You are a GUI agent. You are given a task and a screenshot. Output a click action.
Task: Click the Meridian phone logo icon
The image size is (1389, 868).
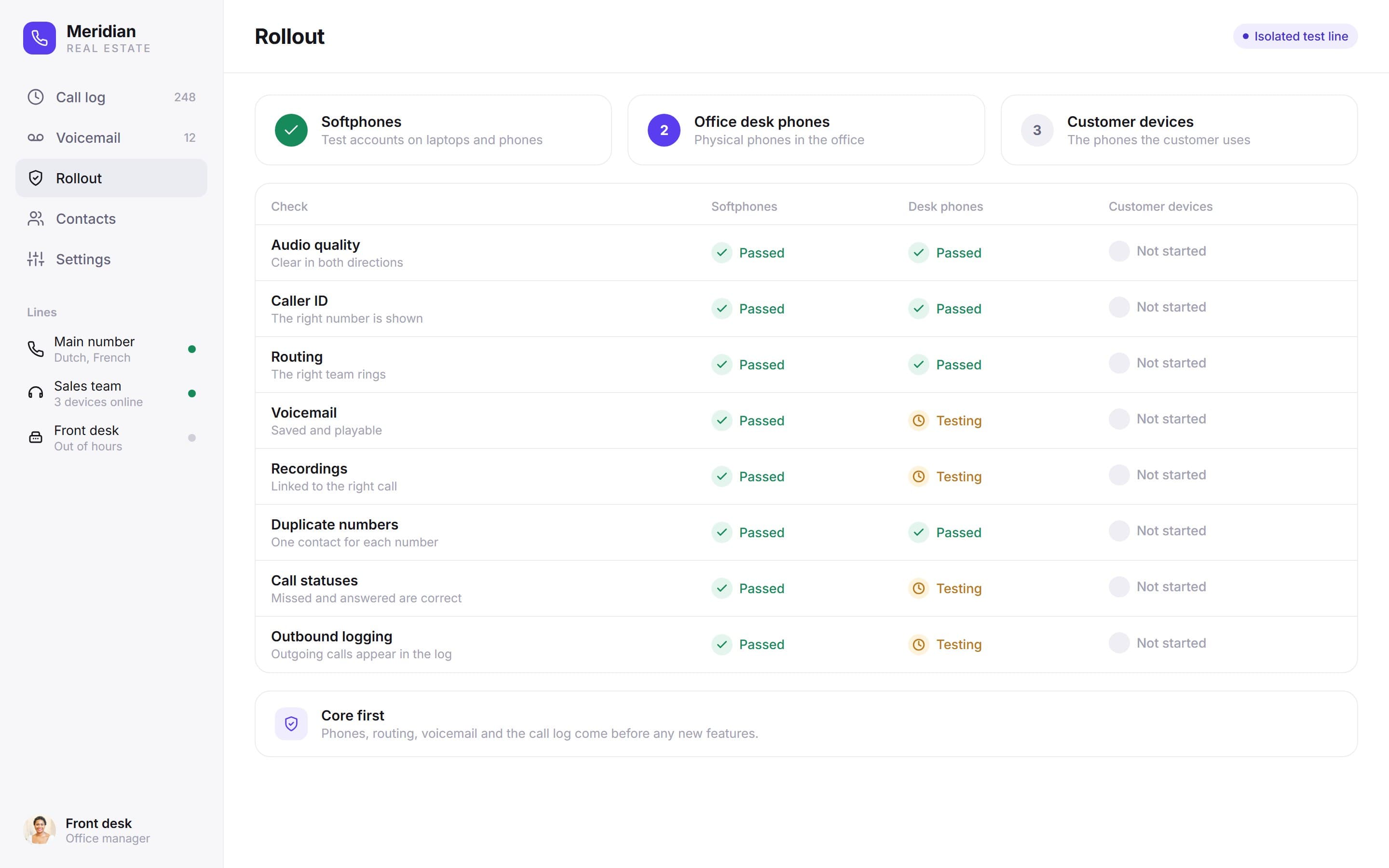pos(40,39)
